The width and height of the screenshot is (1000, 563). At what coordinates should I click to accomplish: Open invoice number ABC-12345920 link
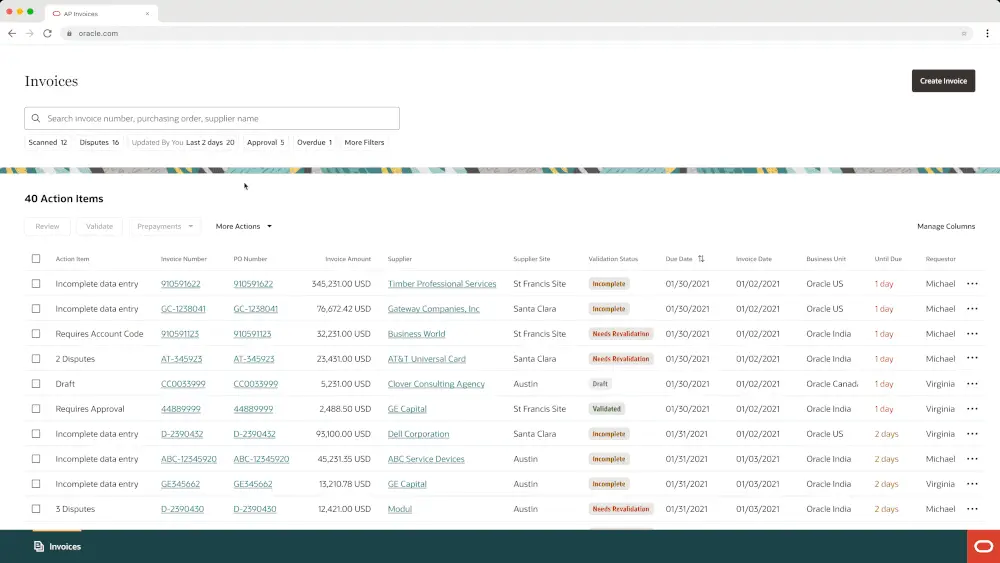coord(189,458)
